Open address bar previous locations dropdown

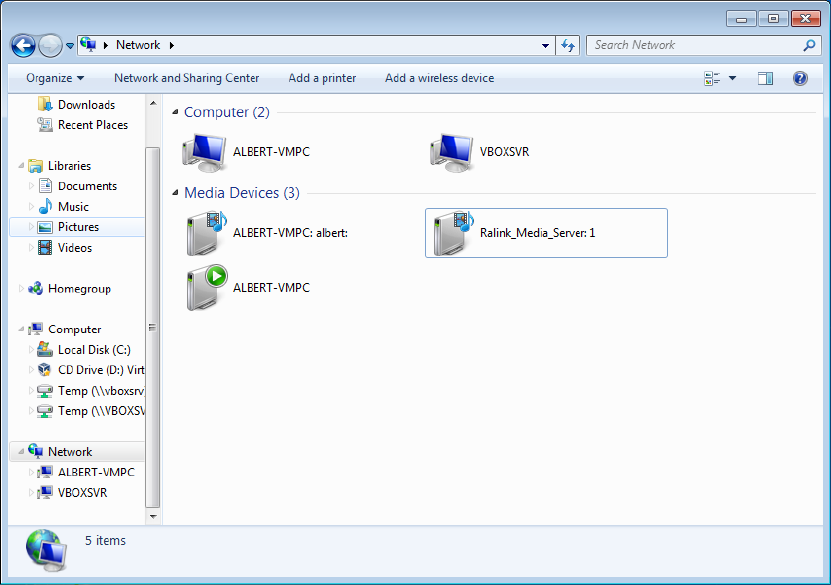tap(545, 46)
